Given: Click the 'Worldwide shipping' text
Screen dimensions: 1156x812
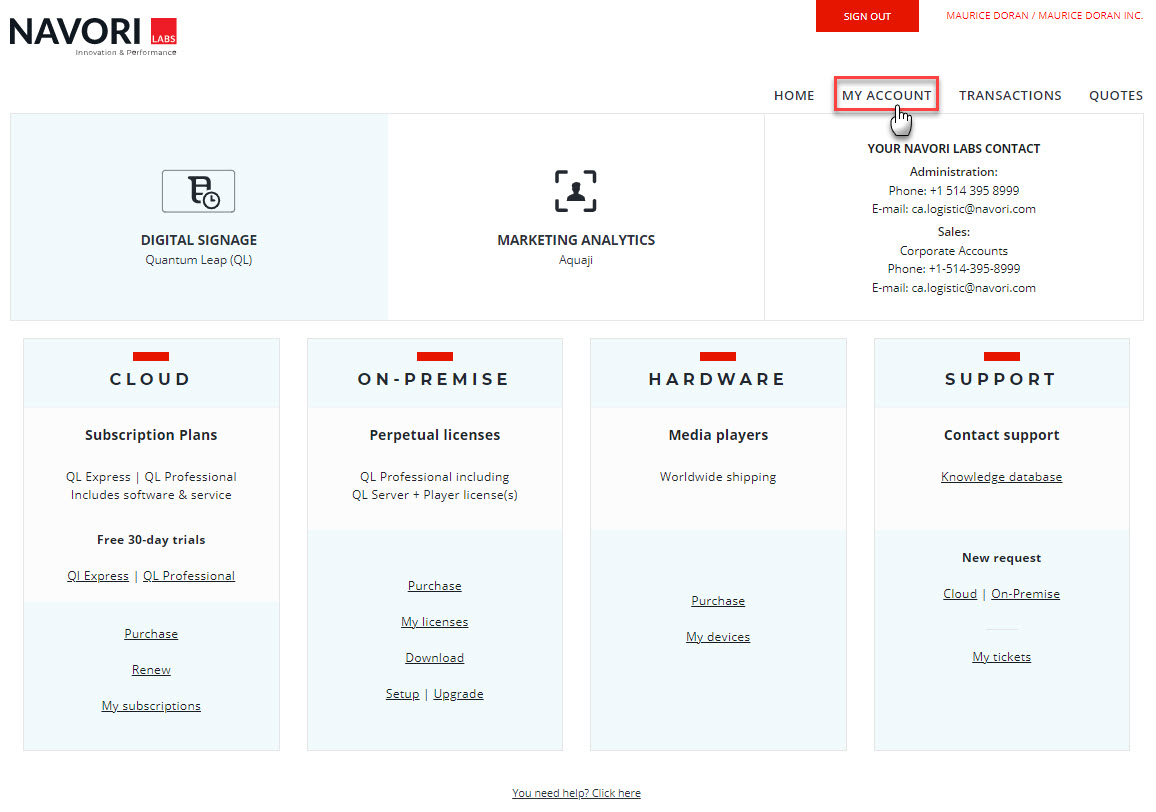Looking at the screenshot, I should pos(718,477).
